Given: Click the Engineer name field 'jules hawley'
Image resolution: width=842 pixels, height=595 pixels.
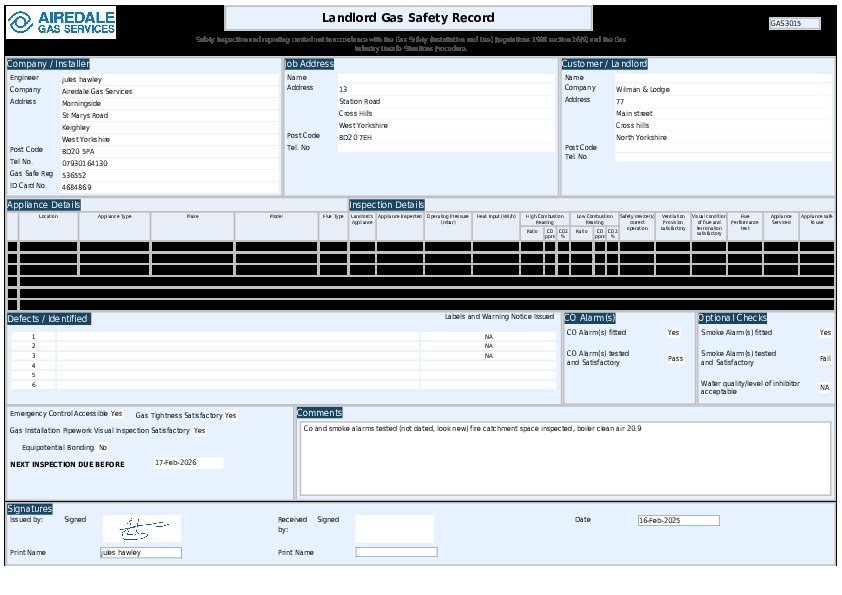Looking at the screenshot, I should (x=169, y=79).
